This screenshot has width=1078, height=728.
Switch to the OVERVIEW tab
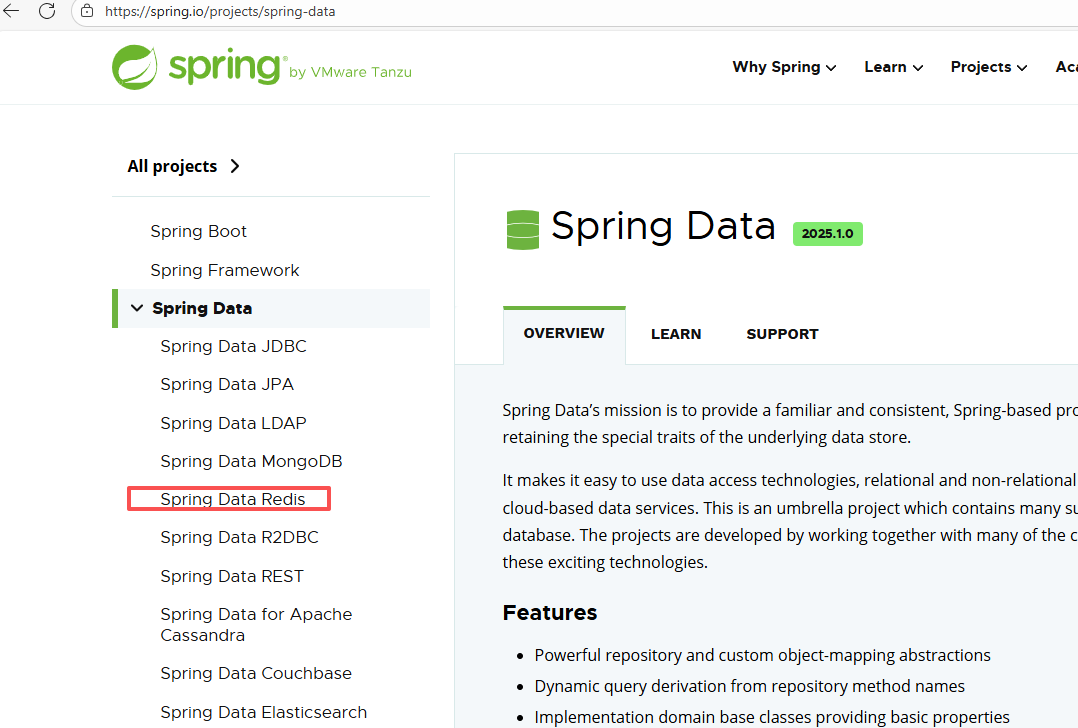pos(564,333)
